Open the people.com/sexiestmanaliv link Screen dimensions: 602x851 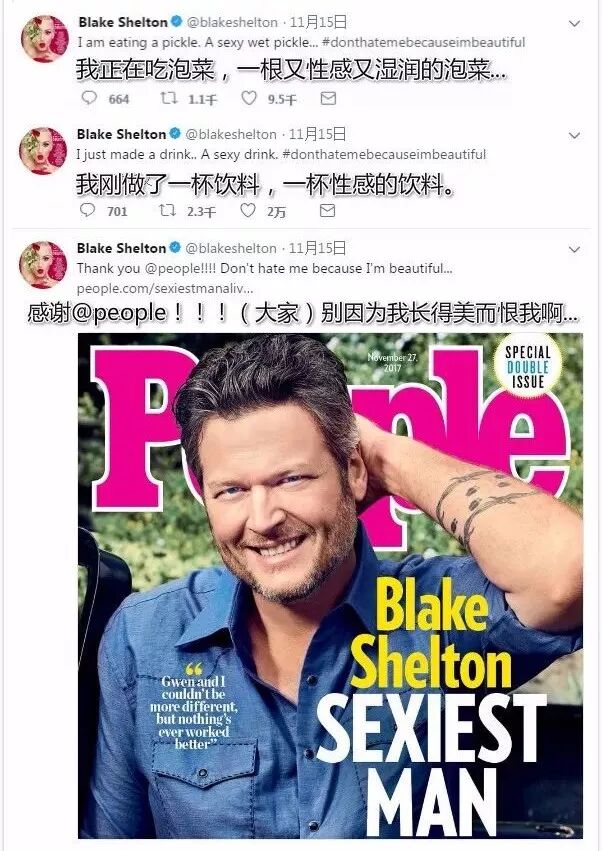pos(165,288)
